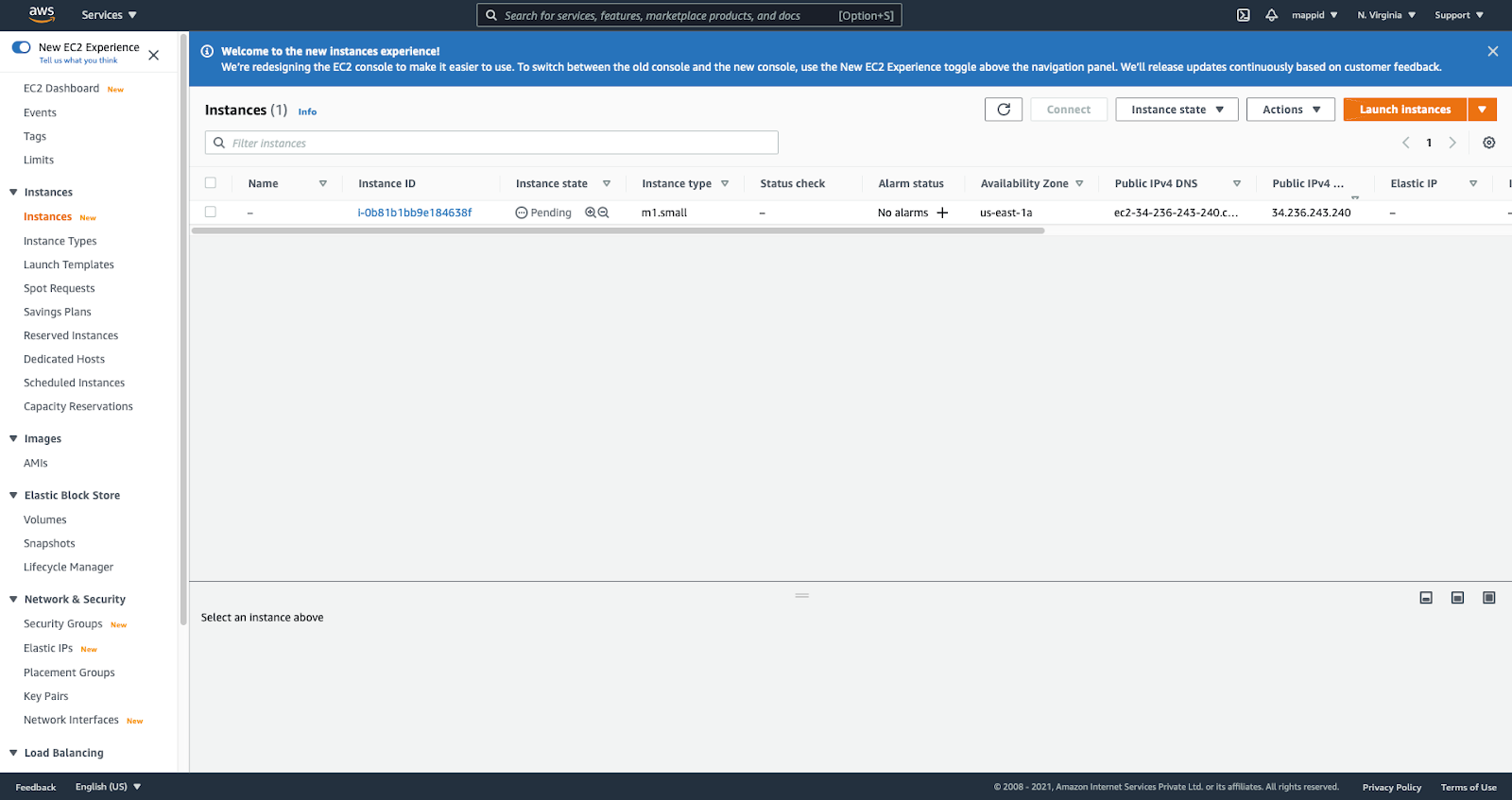This screenshot has width=1512, height=800.
Task: Open the N. Virginia region selector
Action: point(1386,15)
